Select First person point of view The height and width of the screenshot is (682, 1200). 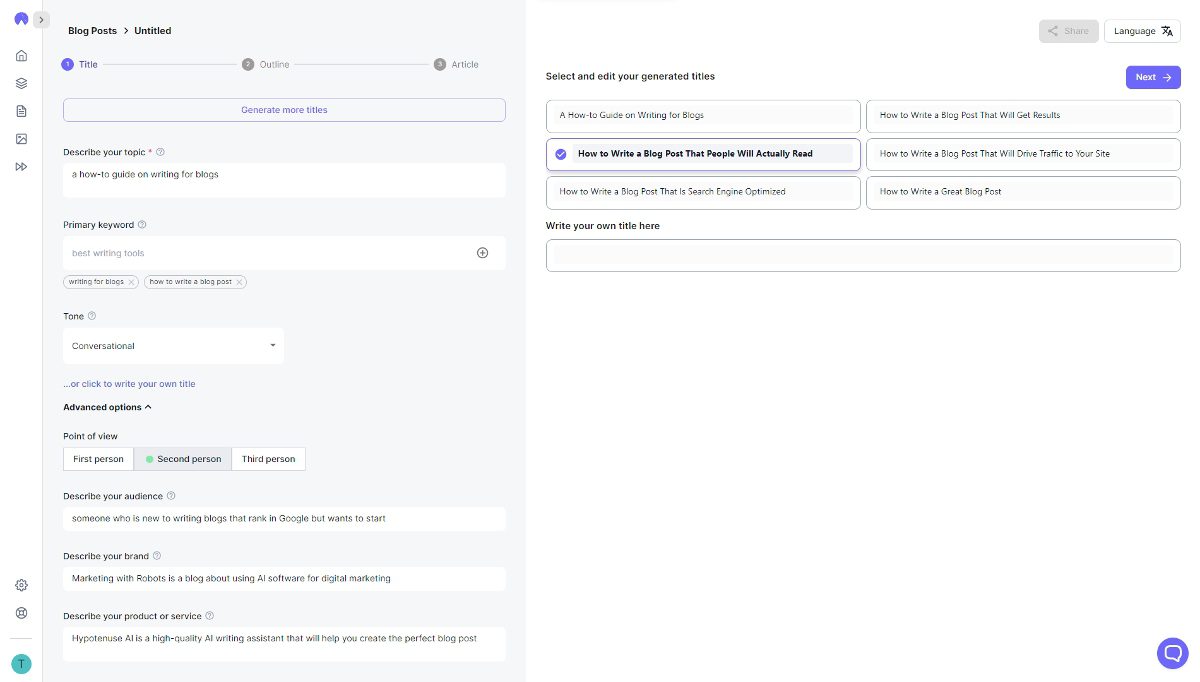[98, 459]
